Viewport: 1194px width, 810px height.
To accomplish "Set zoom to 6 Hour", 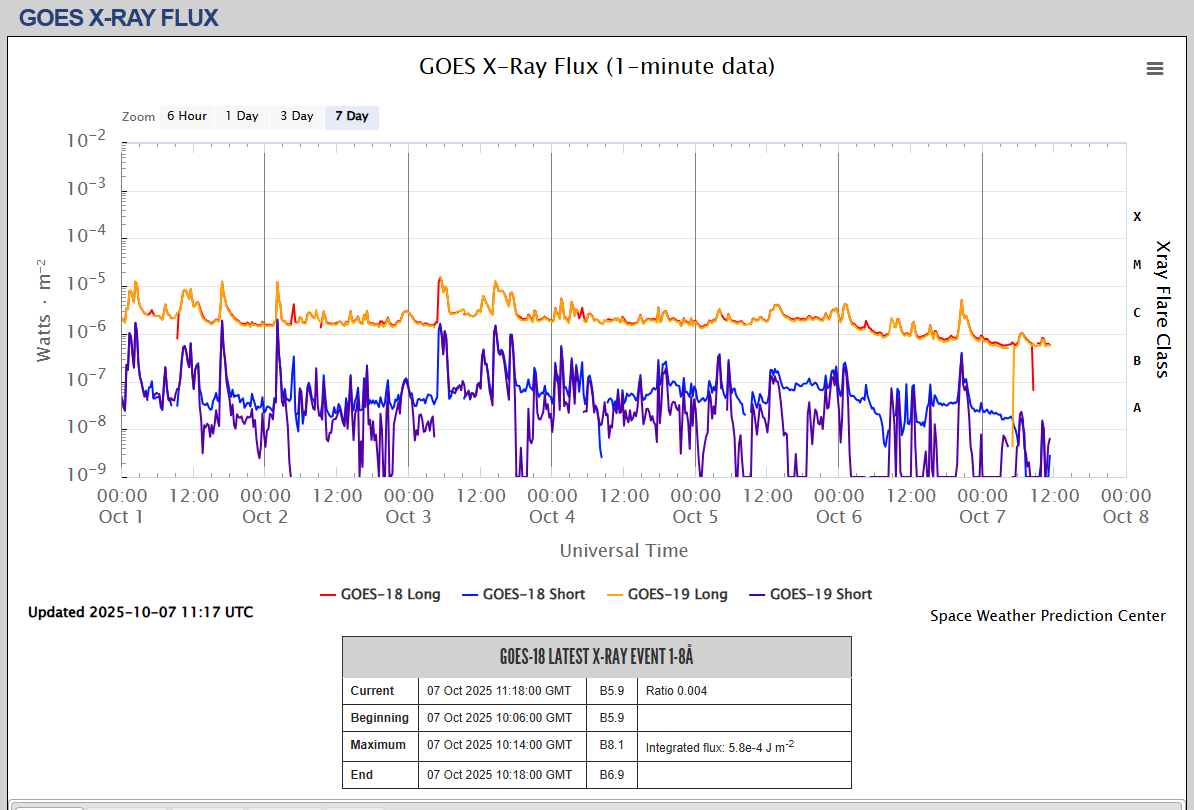I will click(187, 116).
